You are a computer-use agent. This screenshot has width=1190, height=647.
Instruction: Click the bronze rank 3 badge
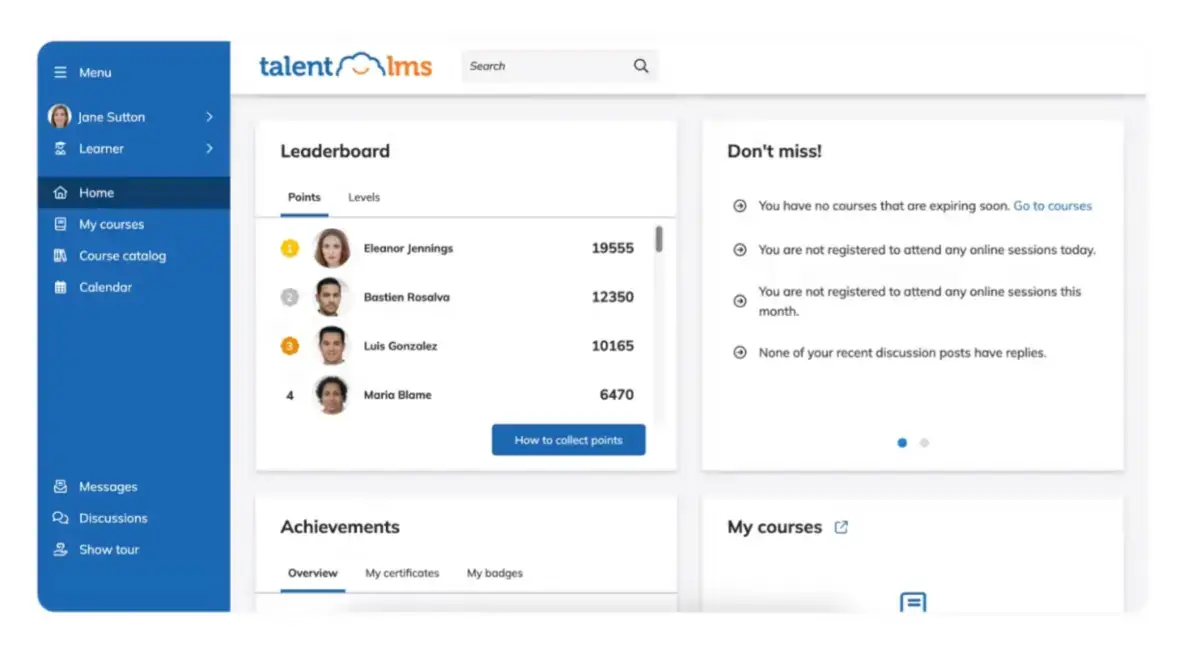pos(289,346)
